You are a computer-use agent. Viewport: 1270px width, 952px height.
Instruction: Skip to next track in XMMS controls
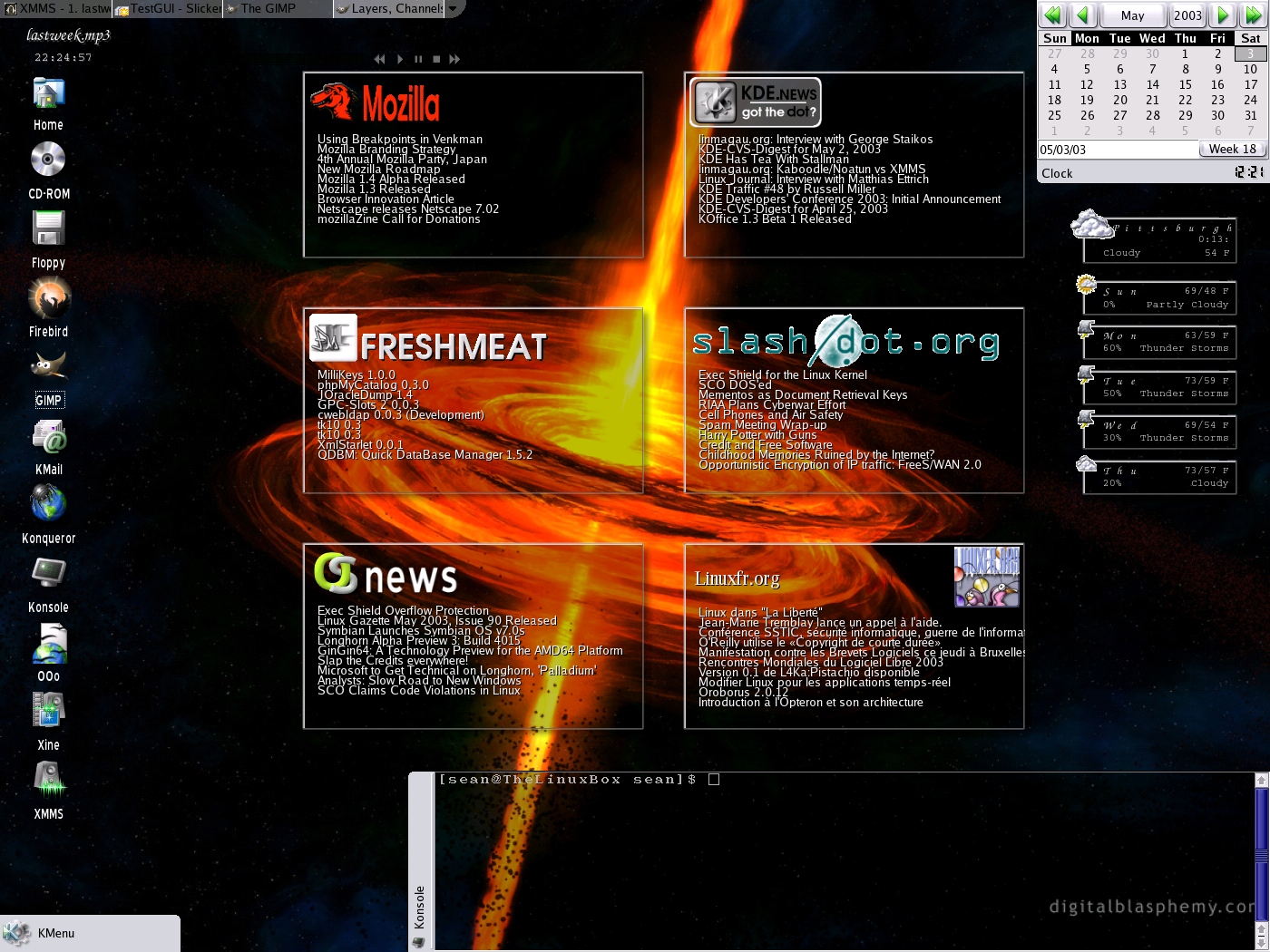click(x=454, y=59)
